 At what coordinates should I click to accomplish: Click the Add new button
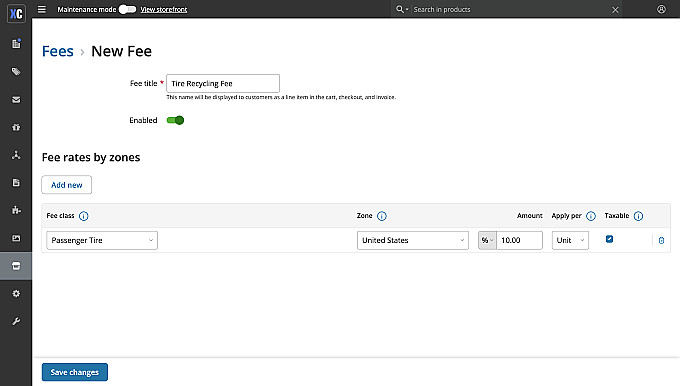point(66,185)
